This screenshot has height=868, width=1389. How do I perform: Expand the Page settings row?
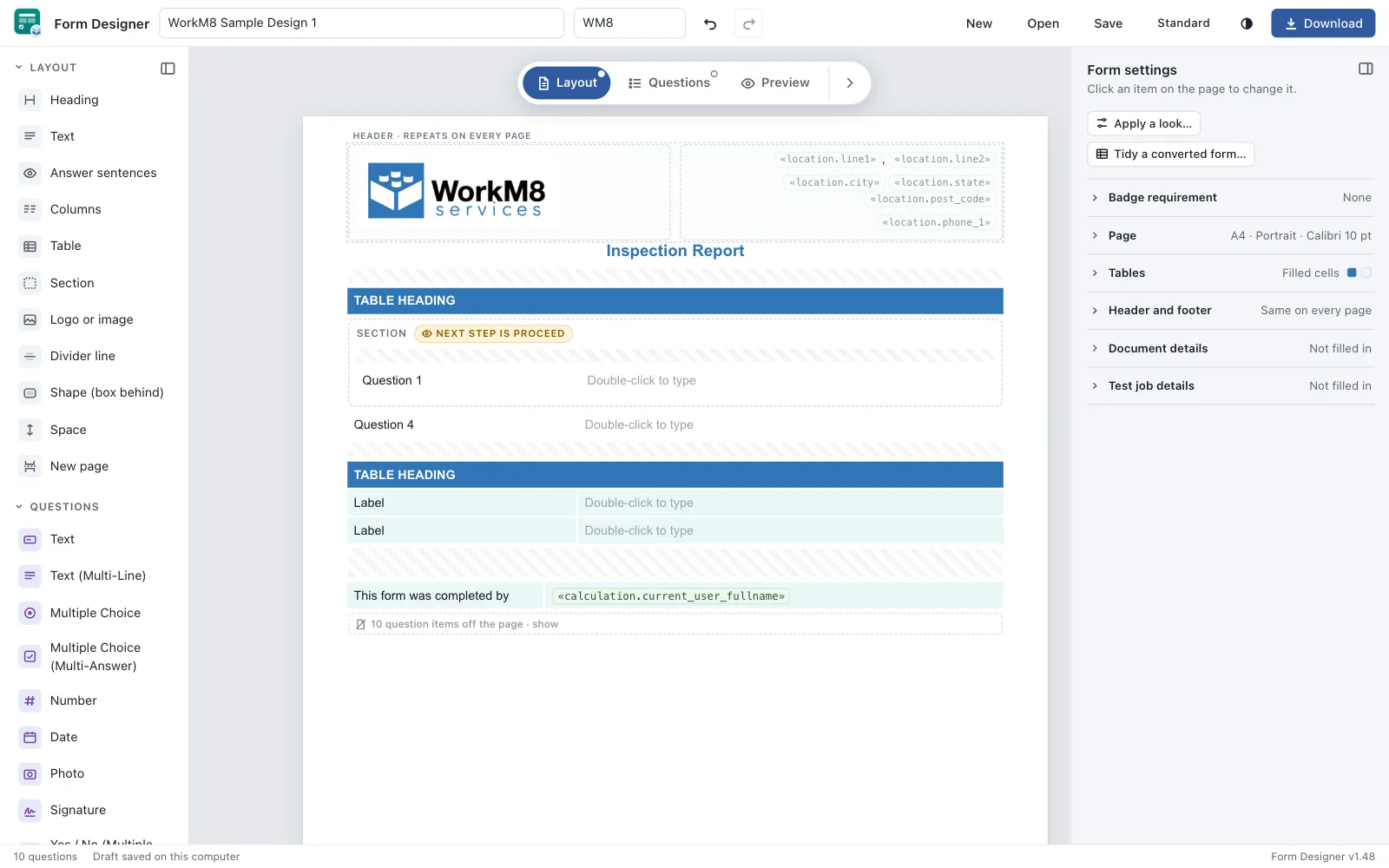click(1230, 235)
